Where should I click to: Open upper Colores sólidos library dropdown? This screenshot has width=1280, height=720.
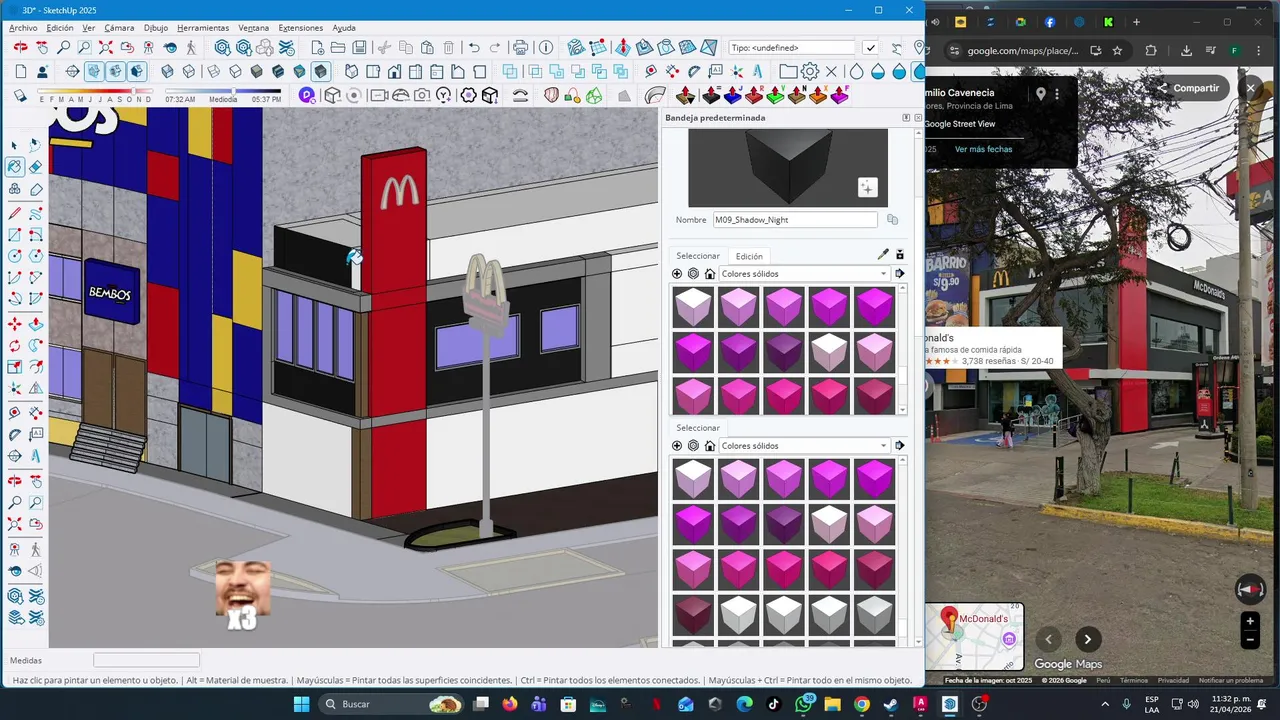click(x=804, y=274)
